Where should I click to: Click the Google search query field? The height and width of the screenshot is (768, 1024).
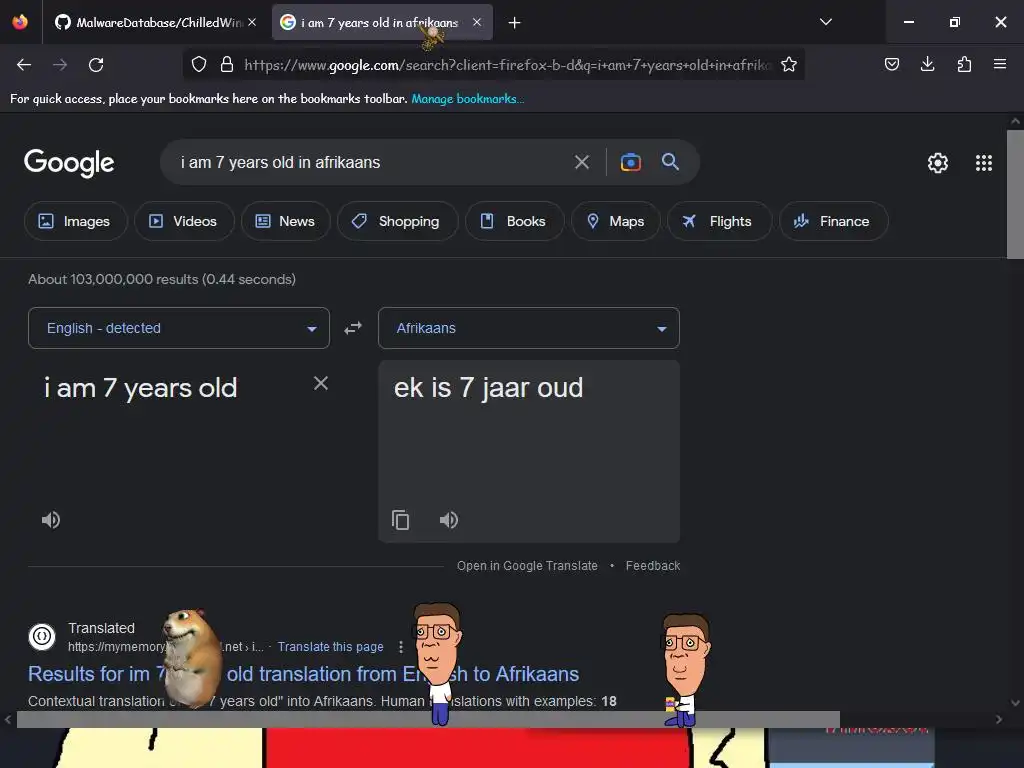click(366, 163)
